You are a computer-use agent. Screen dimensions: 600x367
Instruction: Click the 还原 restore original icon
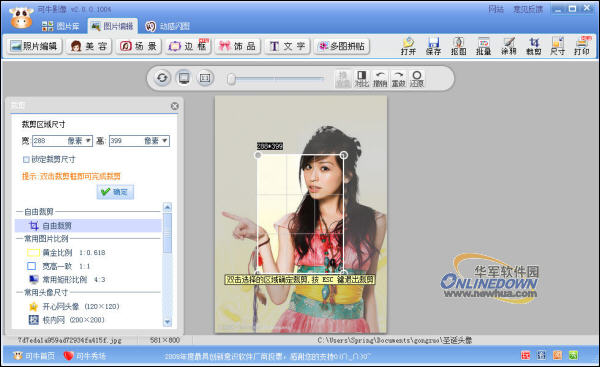coord(417,78)
